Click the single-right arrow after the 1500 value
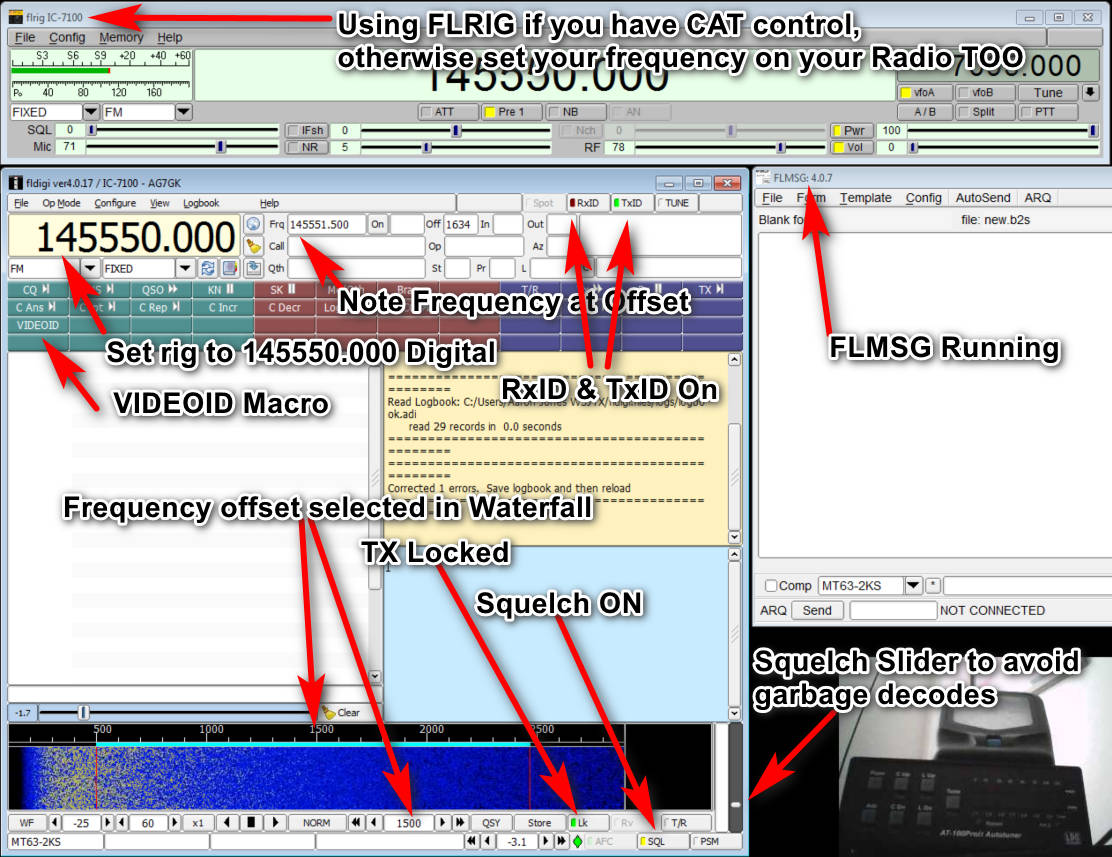1112x857 pixels. point(443,823)
